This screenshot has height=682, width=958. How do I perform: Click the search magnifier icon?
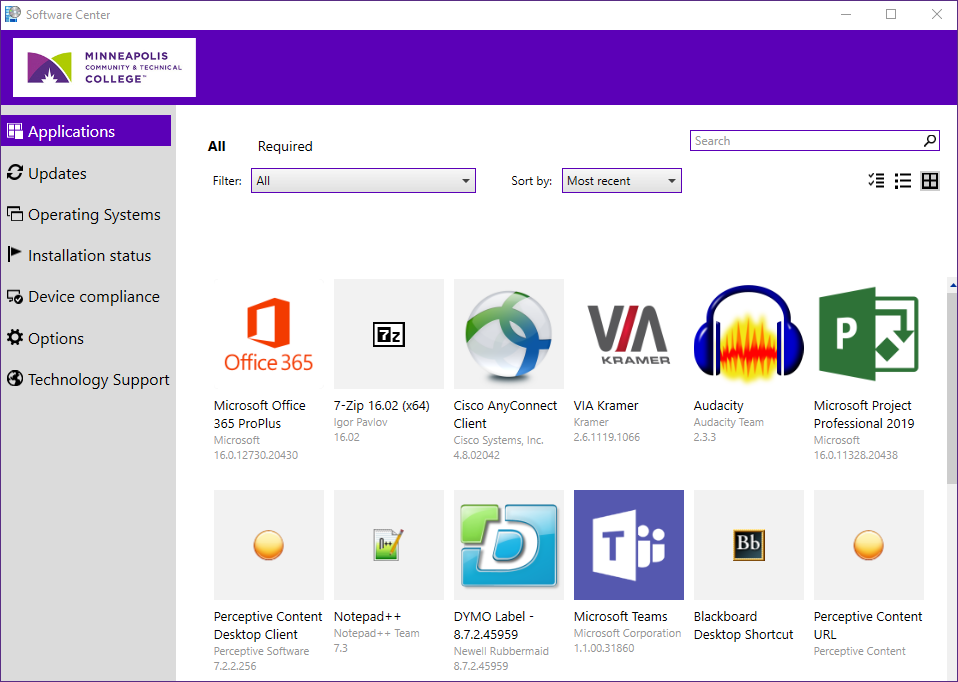coord(929,141)
